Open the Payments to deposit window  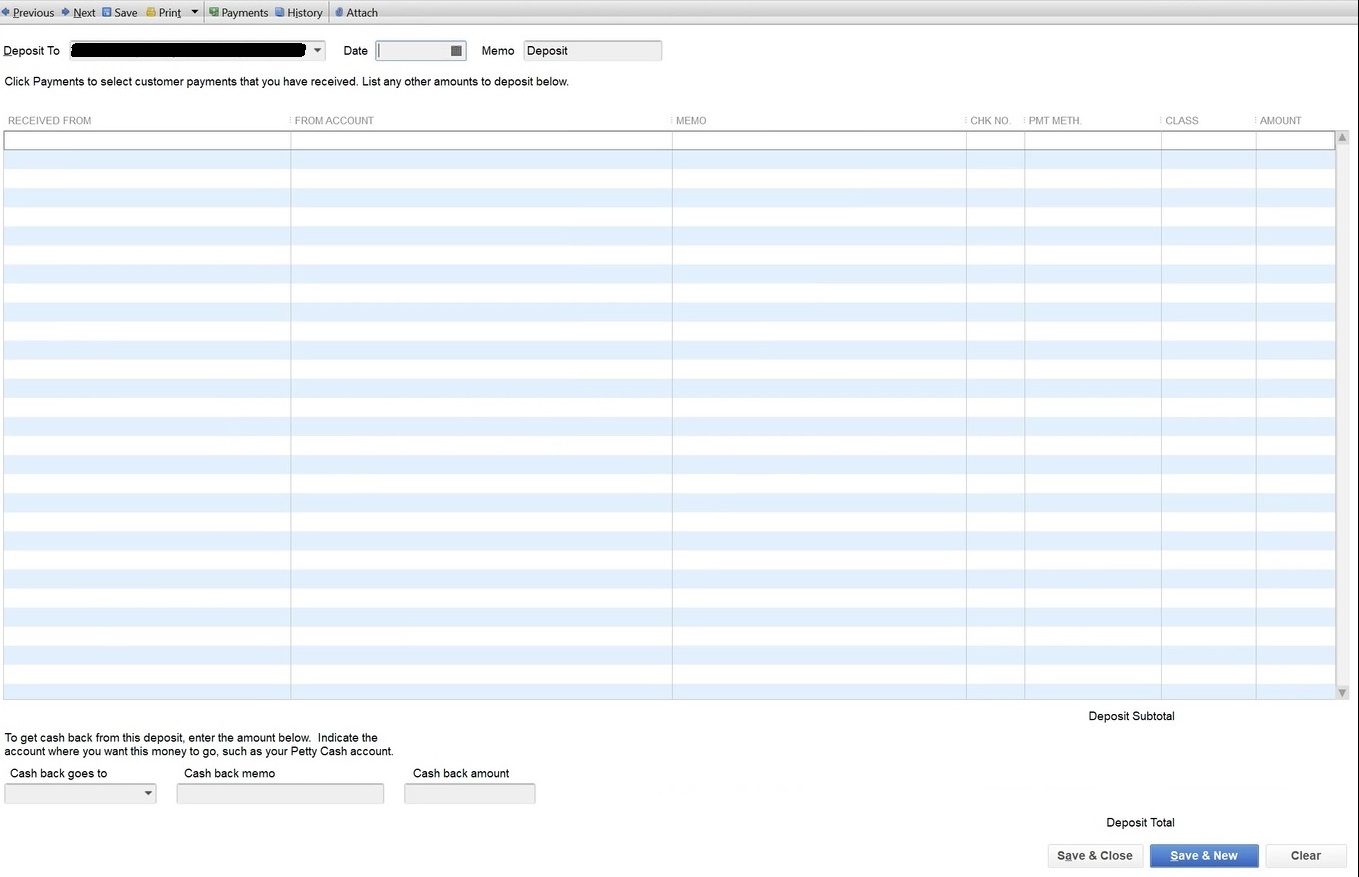tap(238, 13)
